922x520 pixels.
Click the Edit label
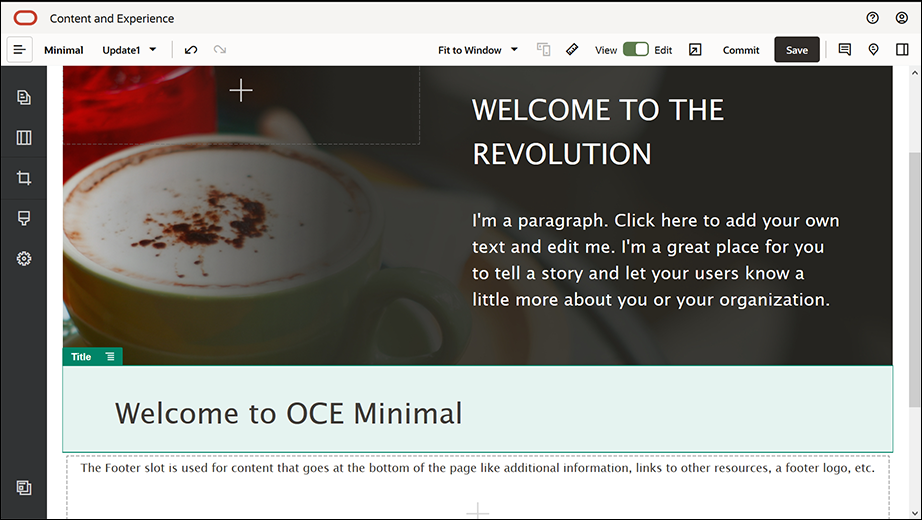(663, 50)
